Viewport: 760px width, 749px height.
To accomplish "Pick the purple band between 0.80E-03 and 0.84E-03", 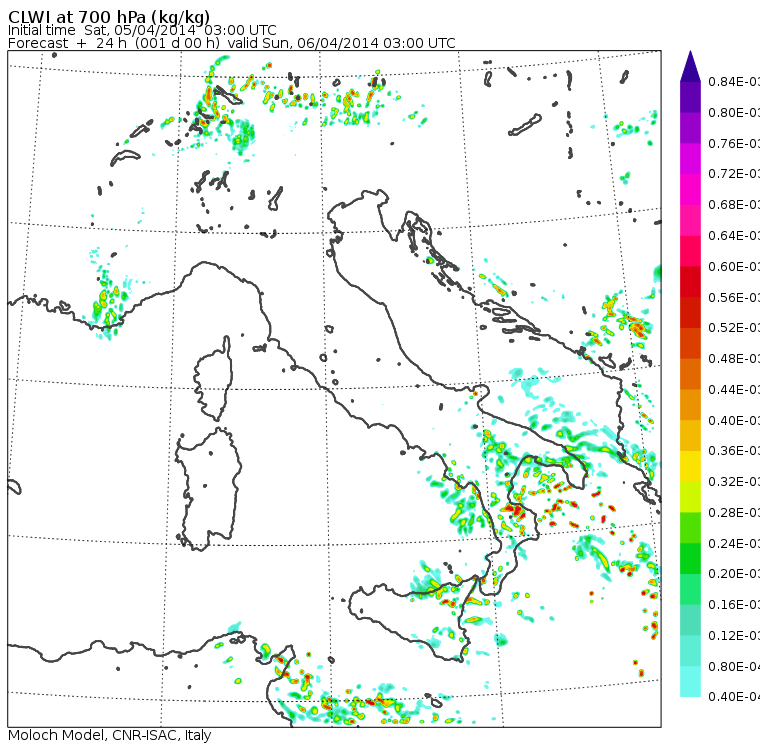I will (x=690, y=97).
